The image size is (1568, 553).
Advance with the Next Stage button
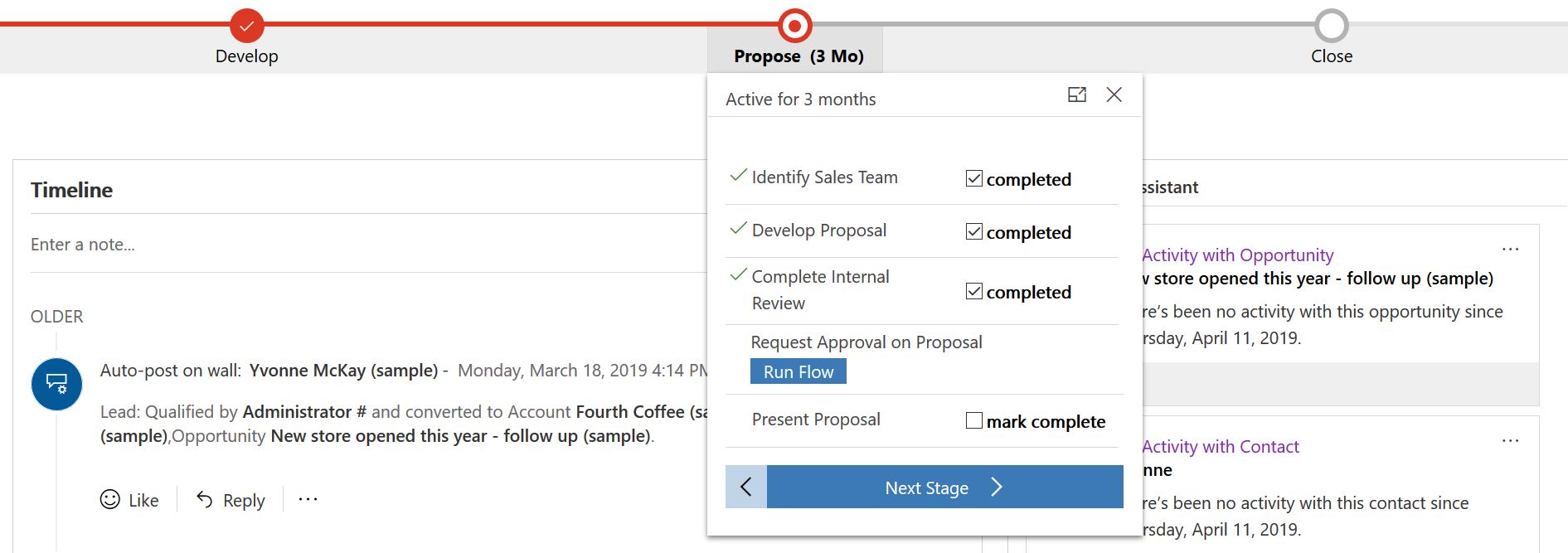pyautogui.click(x=944, y=487)
